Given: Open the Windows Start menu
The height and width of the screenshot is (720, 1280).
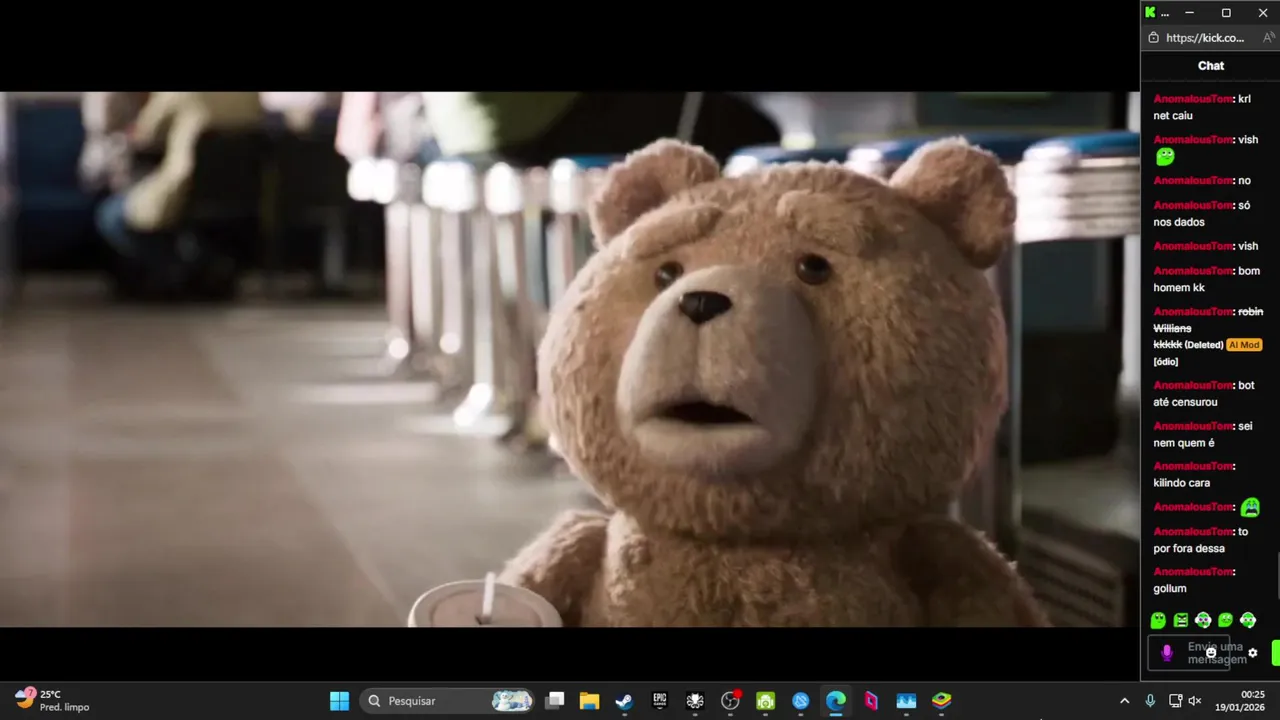Looking at the screenshot, I should click(x=340, y=701).
